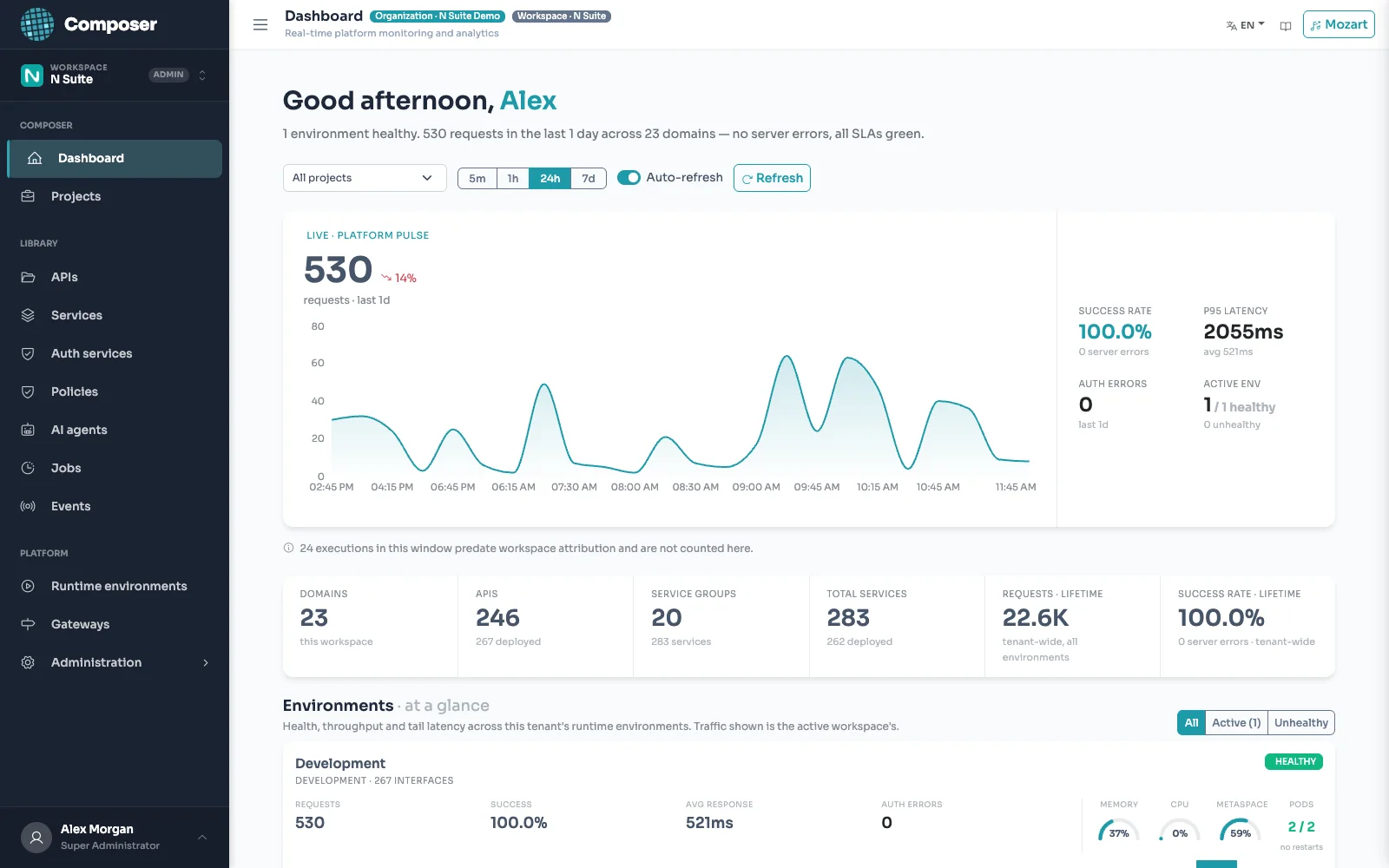The image size is (1389, 868).
Task: Turn off the Auto-refresh switch
Action: coord(629,177)
